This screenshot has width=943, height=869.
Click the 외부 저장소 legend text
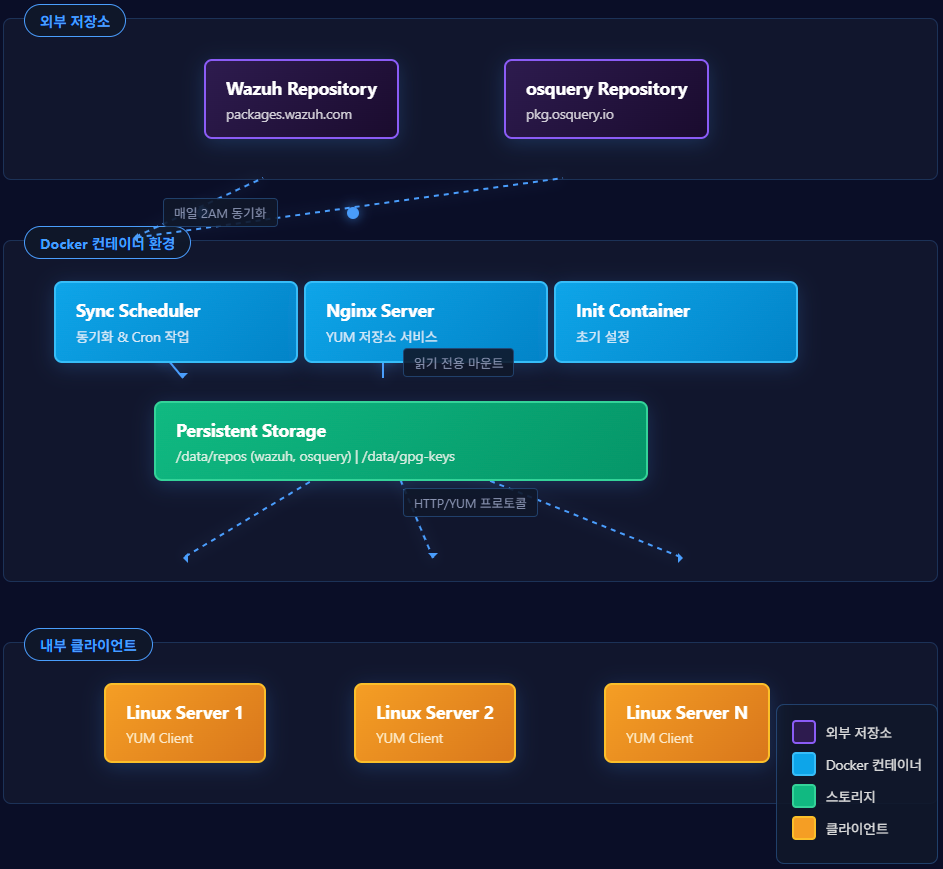pyautogui.click(x=858, y=732)
